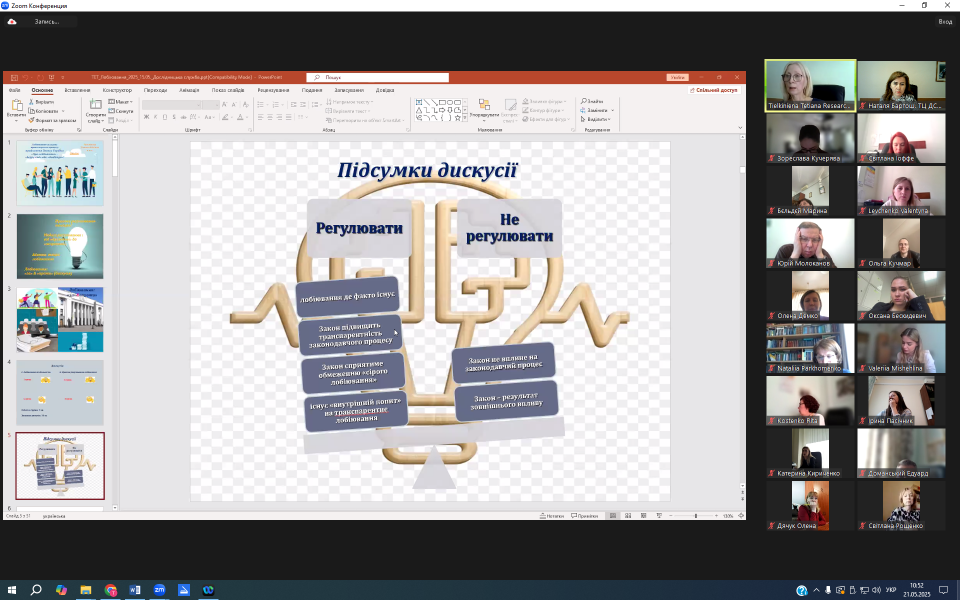The image size is (960, 600).
Task: Click the Paste (Вставити) icon in ribbon
Action: pyautogui.click(x=16, y=106)
